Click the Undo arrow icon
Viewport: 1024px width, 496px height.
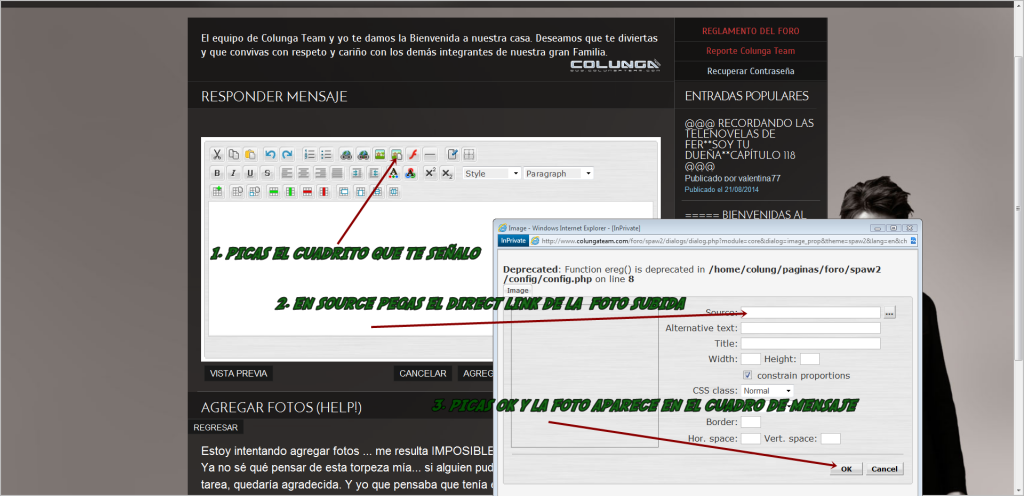click(270, 154)
